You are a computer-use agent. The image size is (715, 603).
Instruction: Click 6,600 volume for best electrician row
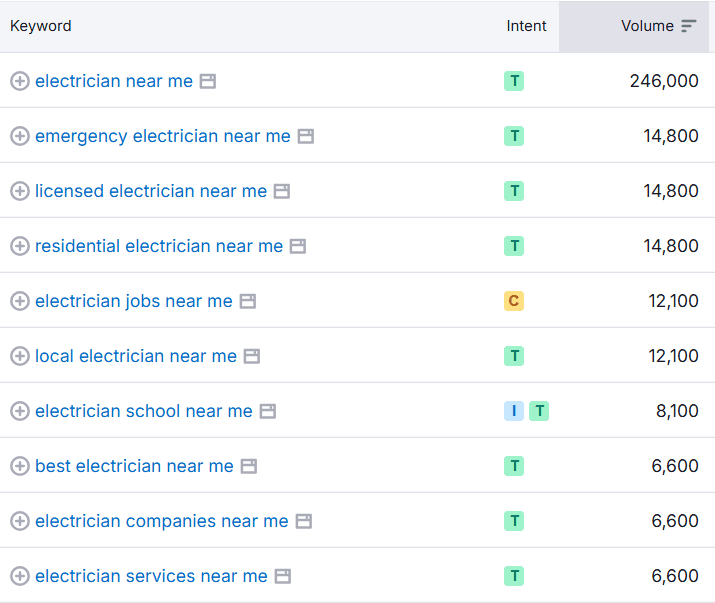(675, 466)
